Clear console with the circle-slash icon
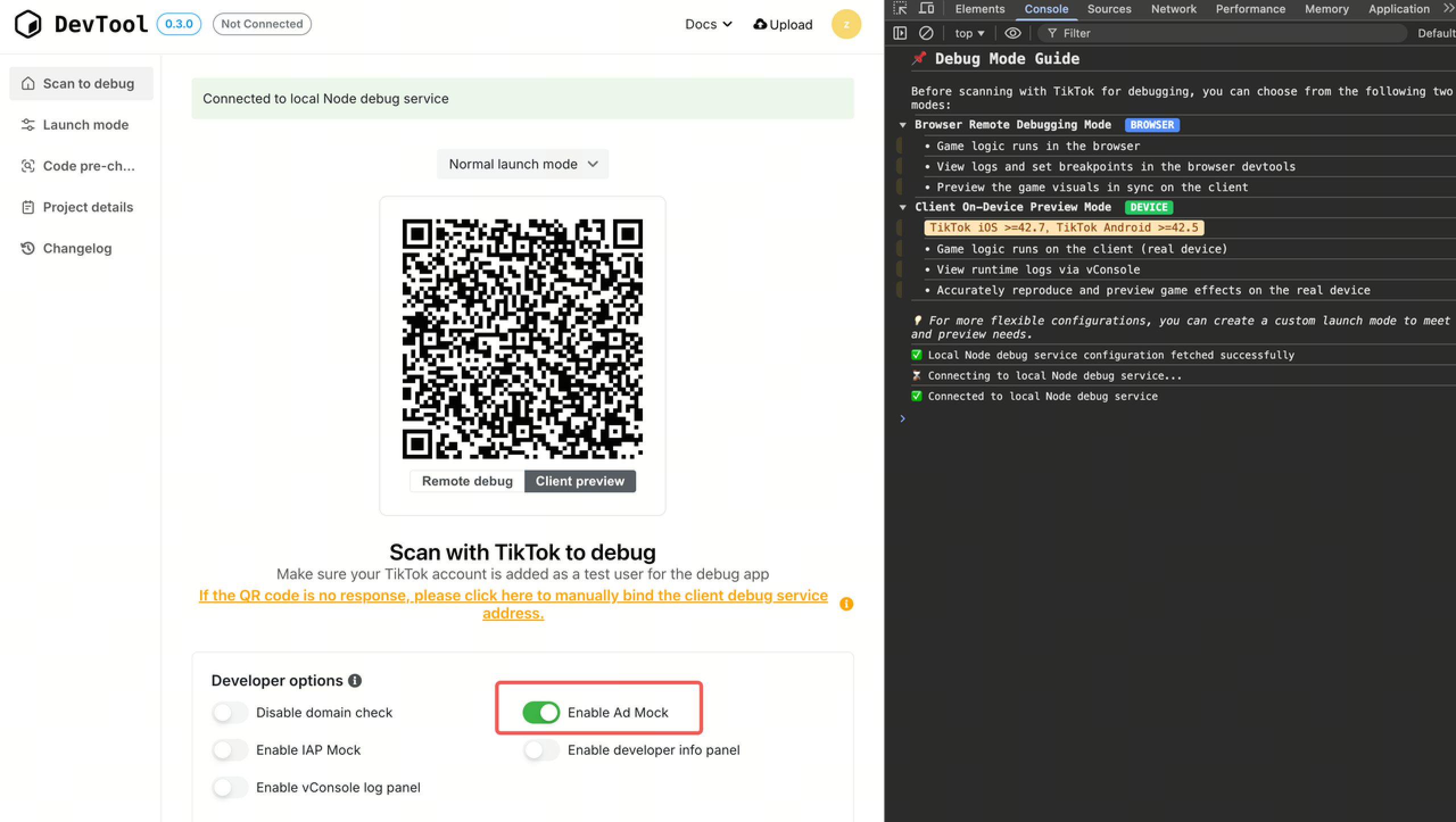Viewport: 1456px width, 822px height. point(926,34)
